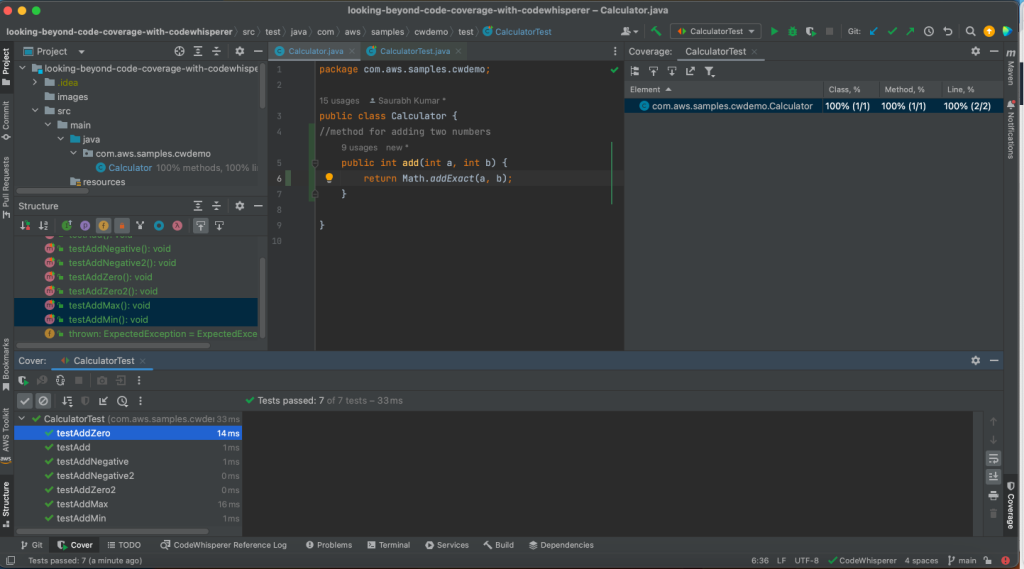
Task: Switch to CalculatorTest.java editor tab
Action: [x=414, y=51]
